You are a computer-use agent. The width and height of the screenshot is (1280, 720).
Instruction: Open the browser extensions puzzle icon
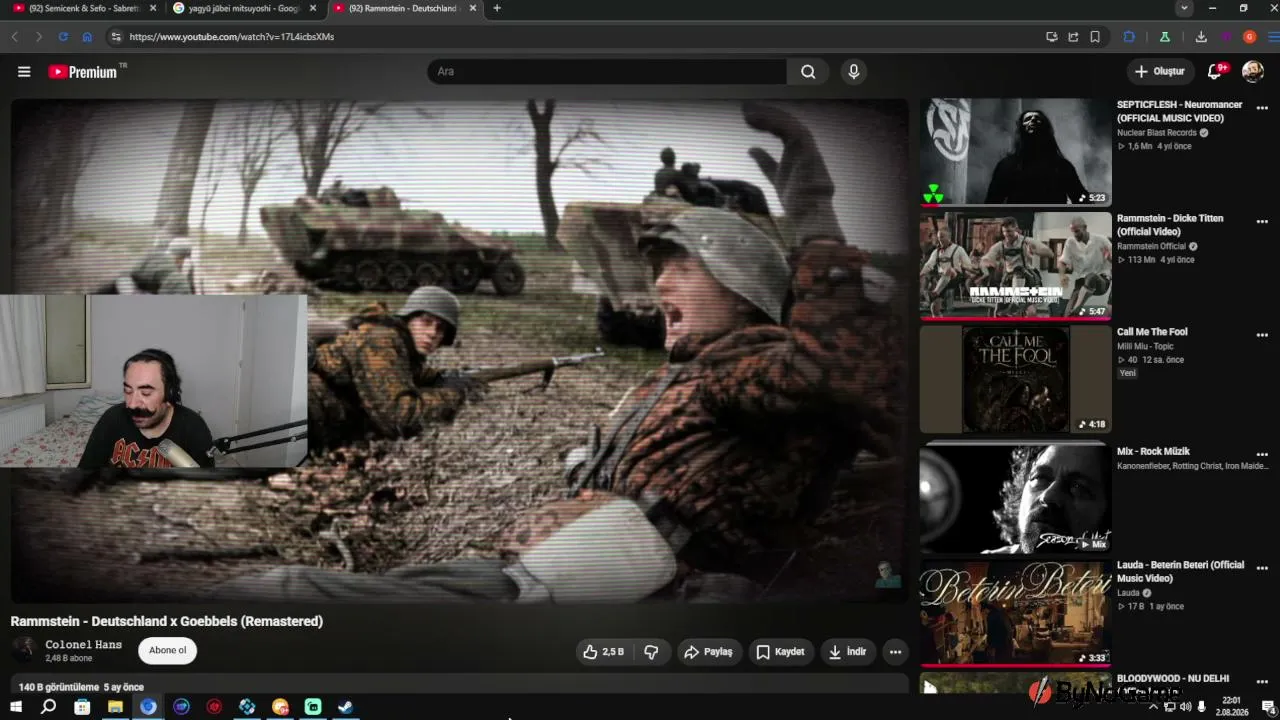pyautogui.click(x=1129, y=37)
